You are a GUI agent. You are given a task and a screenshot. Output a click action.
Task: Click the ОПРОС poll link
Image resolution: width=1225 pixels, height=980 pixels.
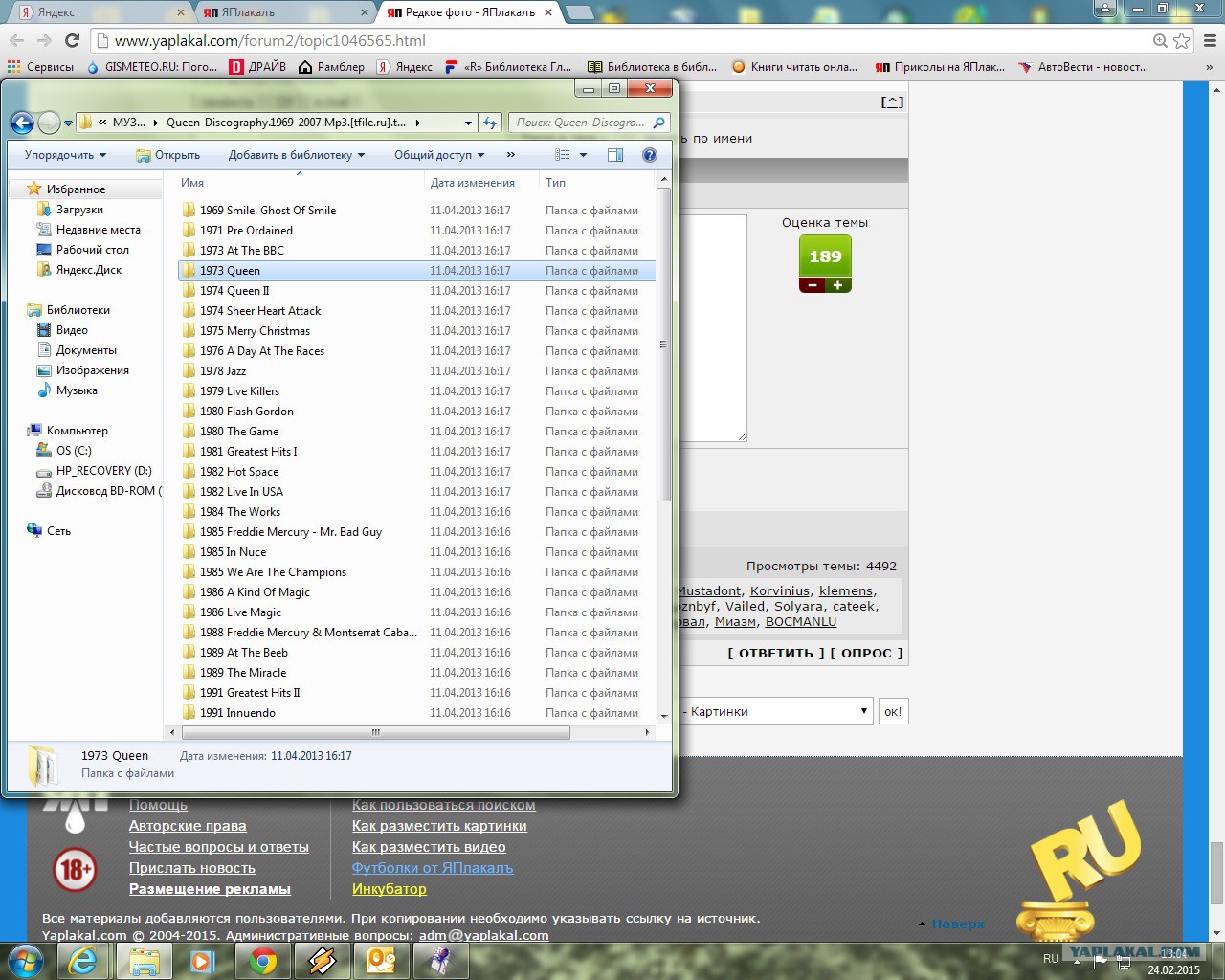[x=866, y=653]
